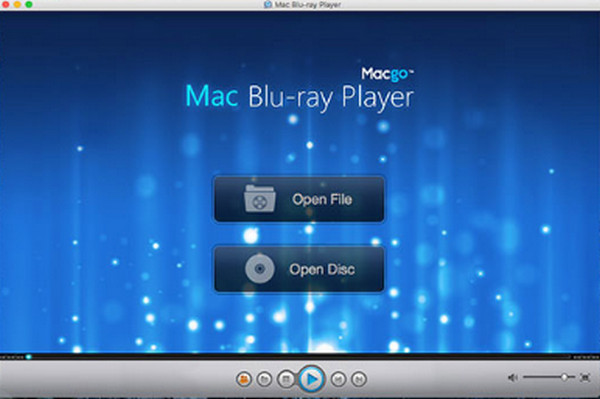Mute audio with the speaker icon
Image resolution: width=600 pixels, height=399 pixels.
point(512,378)
